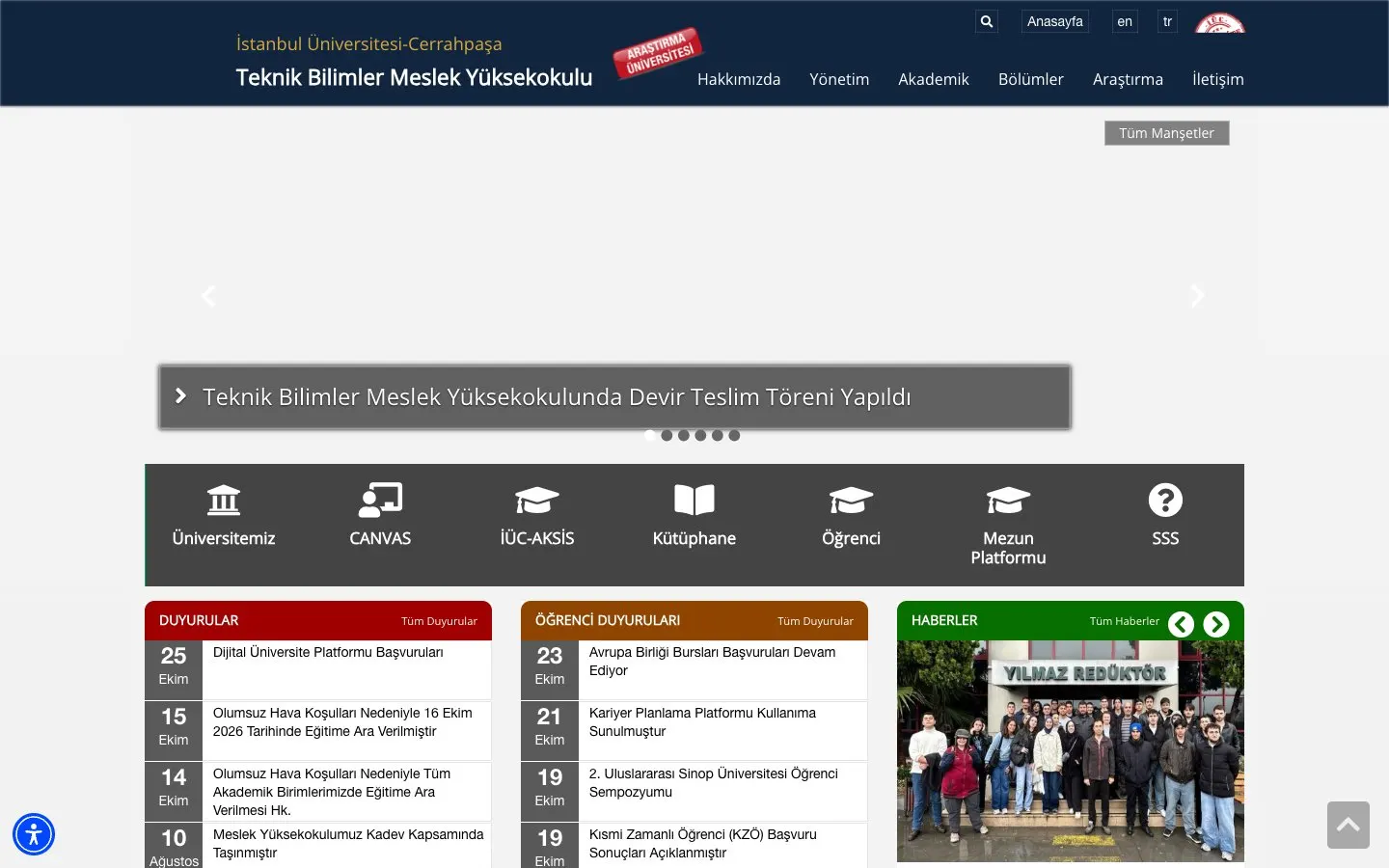Click the SSS question mark icon
The height and width of the screenshot is (868, 1389).
pos(1165,500)
